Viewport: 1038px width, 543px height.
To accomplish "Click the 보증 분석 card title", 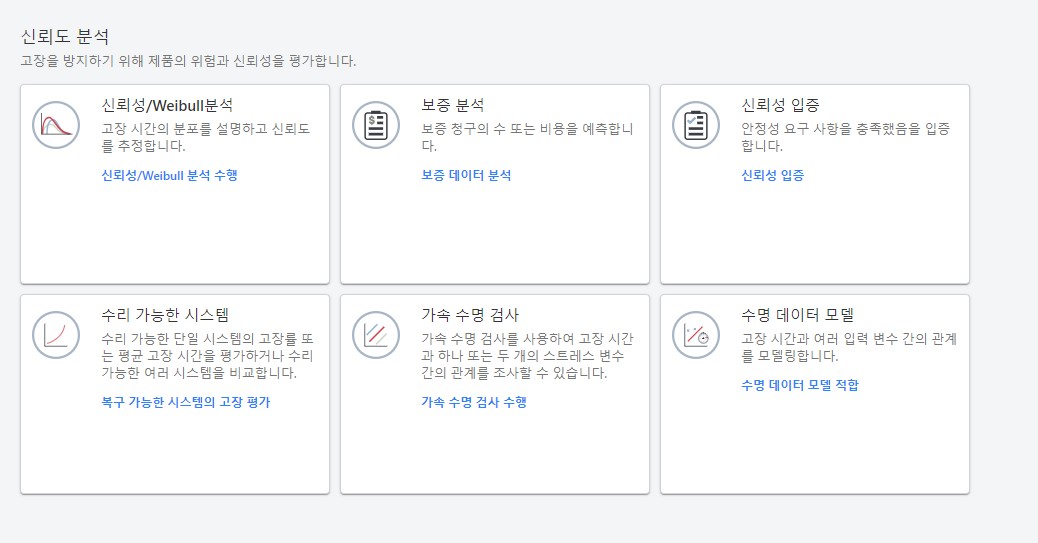I will coord(453,105).
